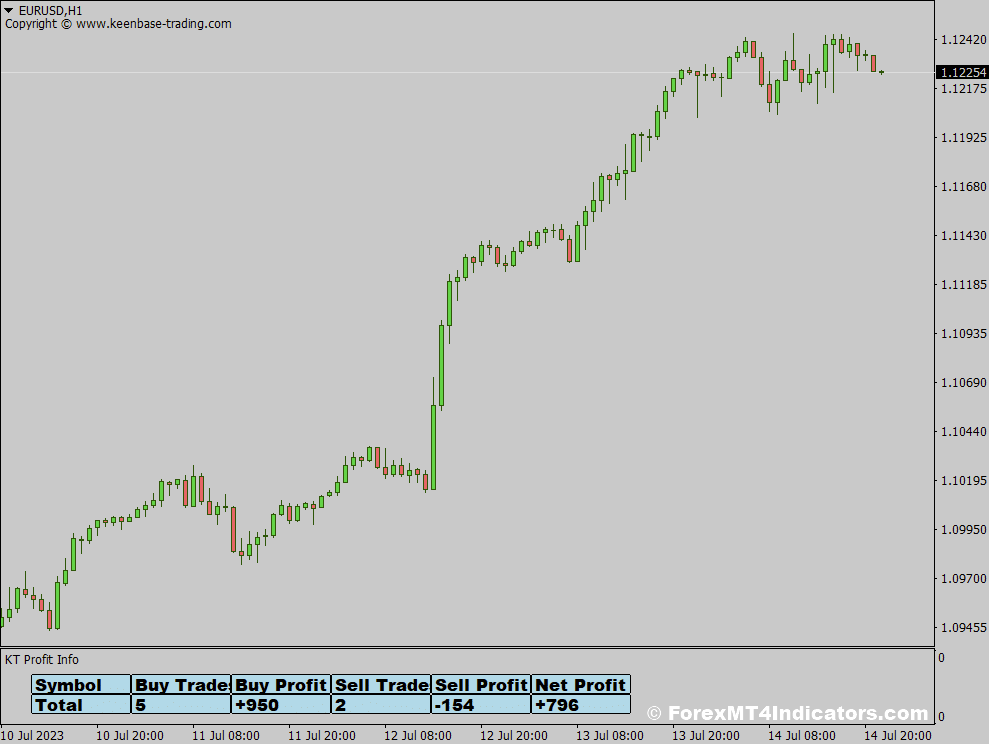This screenshot has height=744, width=989.
Task: Click the keenbase-trading.com copyright text
Action: coord(118,24)
